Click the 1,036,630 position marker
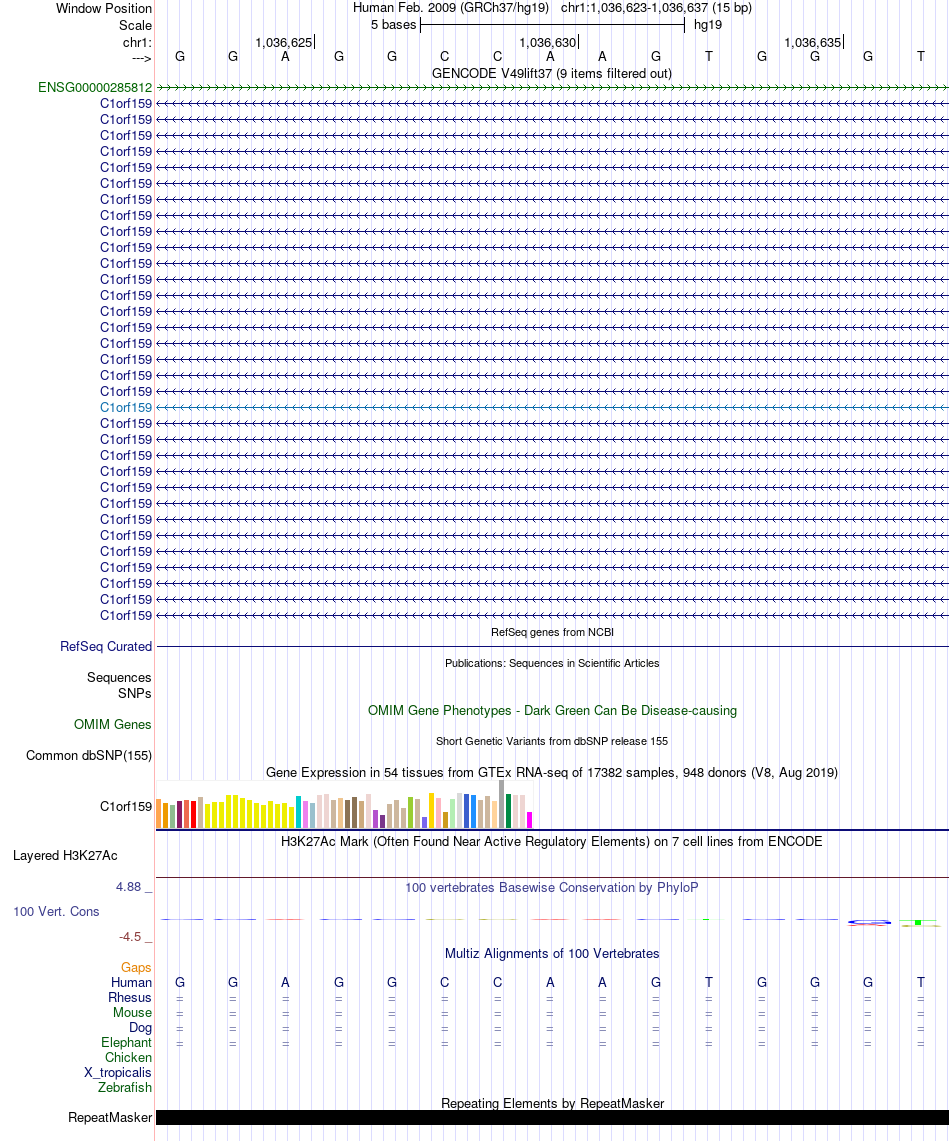The width and height of the screenshot is (950, 1141). pos(548,42)
